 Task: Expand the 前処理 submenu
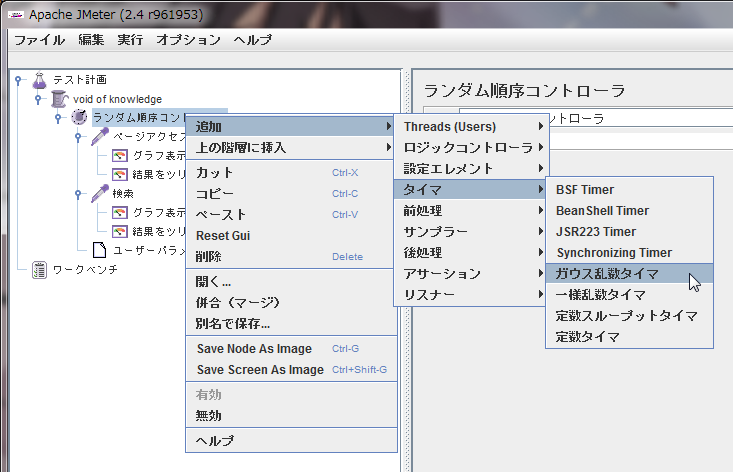pyautogui.click(x=471, y=211)
